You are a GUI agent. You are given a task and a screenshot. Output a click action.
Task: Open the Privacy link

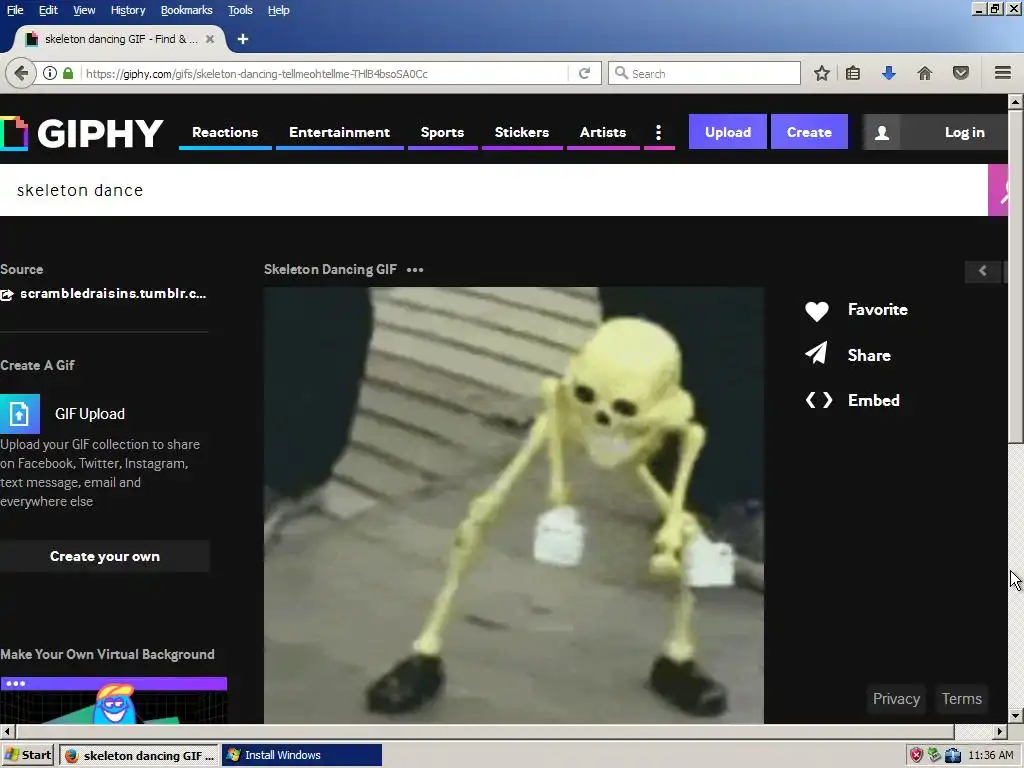896,699
